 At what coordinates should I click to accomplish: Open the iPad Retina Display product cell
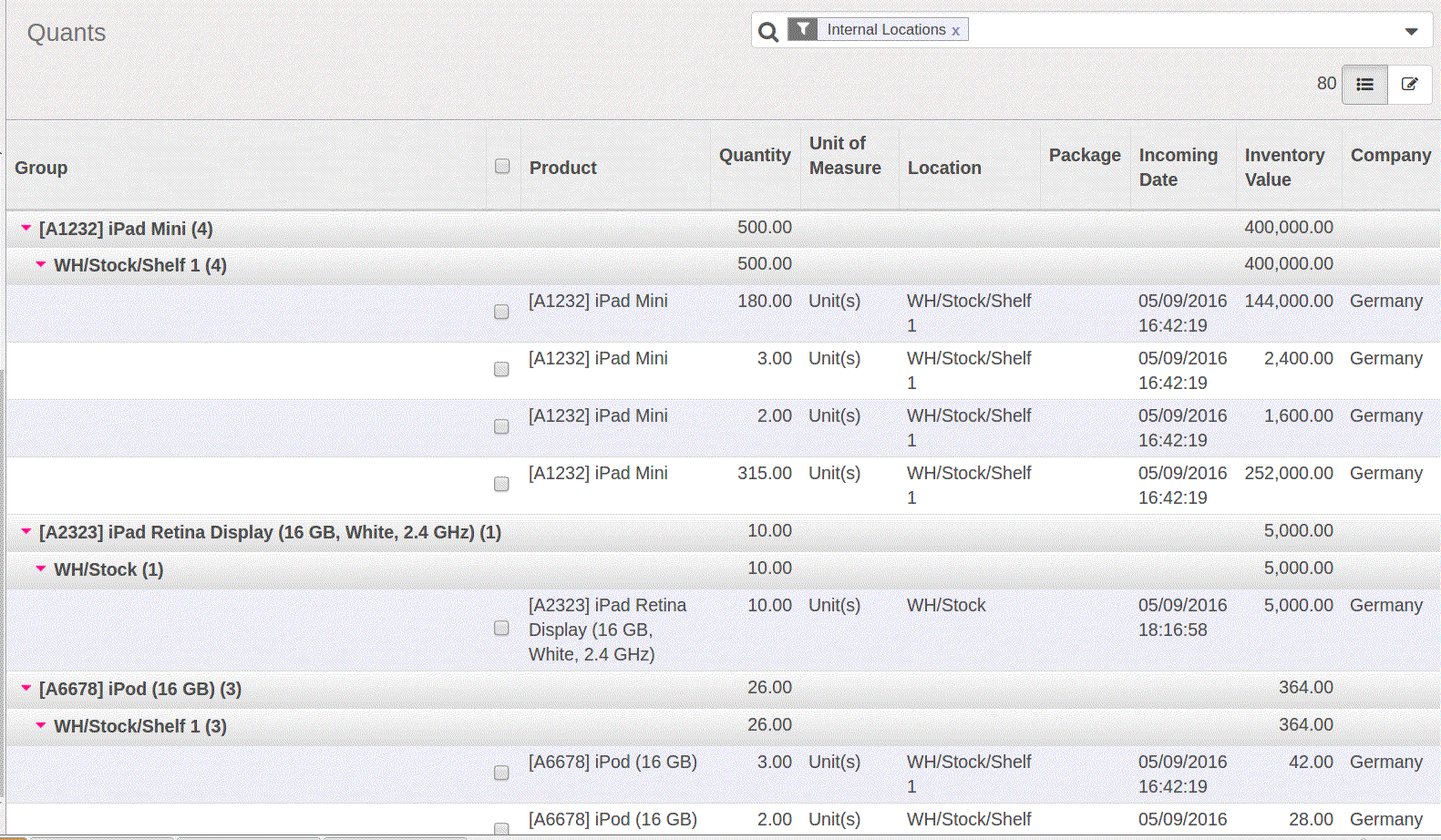point(608,630)
